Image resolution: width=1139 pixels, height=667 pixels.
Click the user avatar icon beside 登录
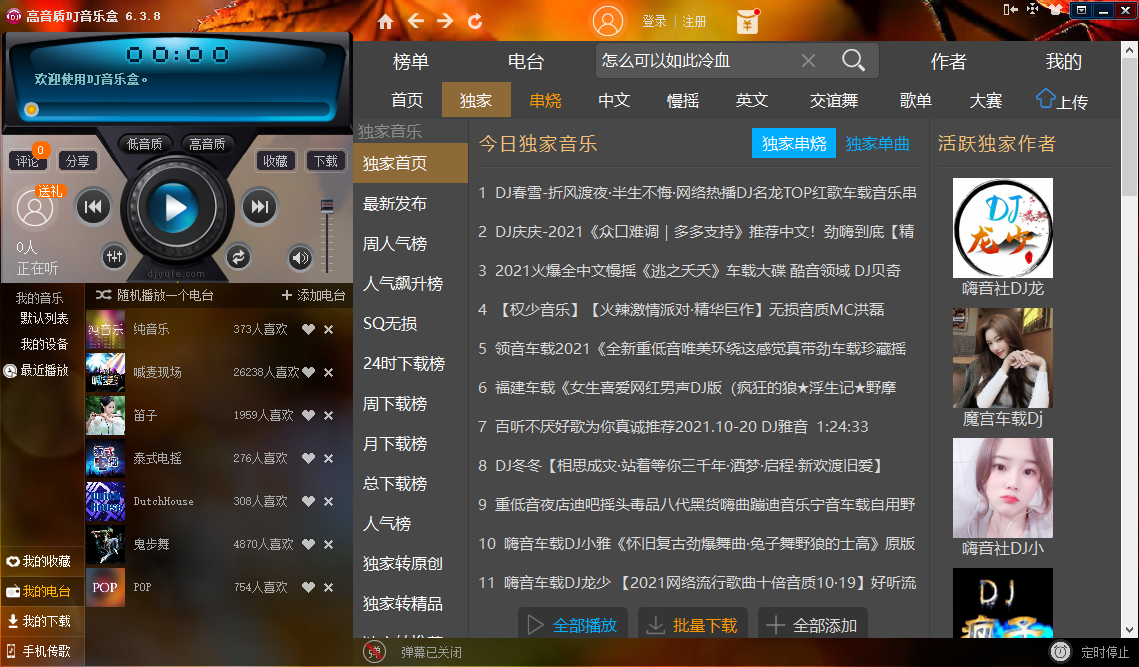click(x=608, y=20)
